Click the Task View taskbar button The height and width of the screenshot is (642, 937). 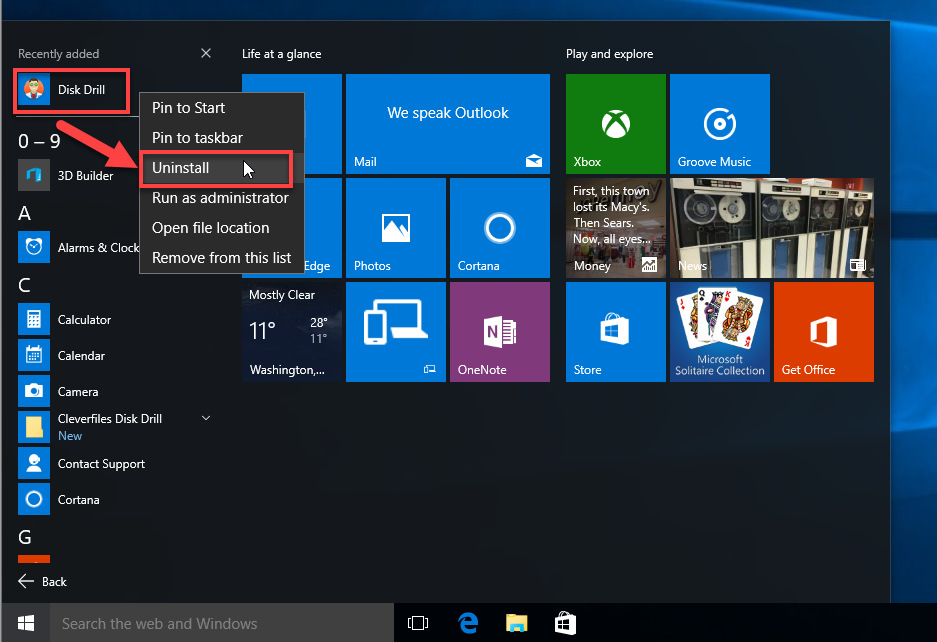(418, 623)
